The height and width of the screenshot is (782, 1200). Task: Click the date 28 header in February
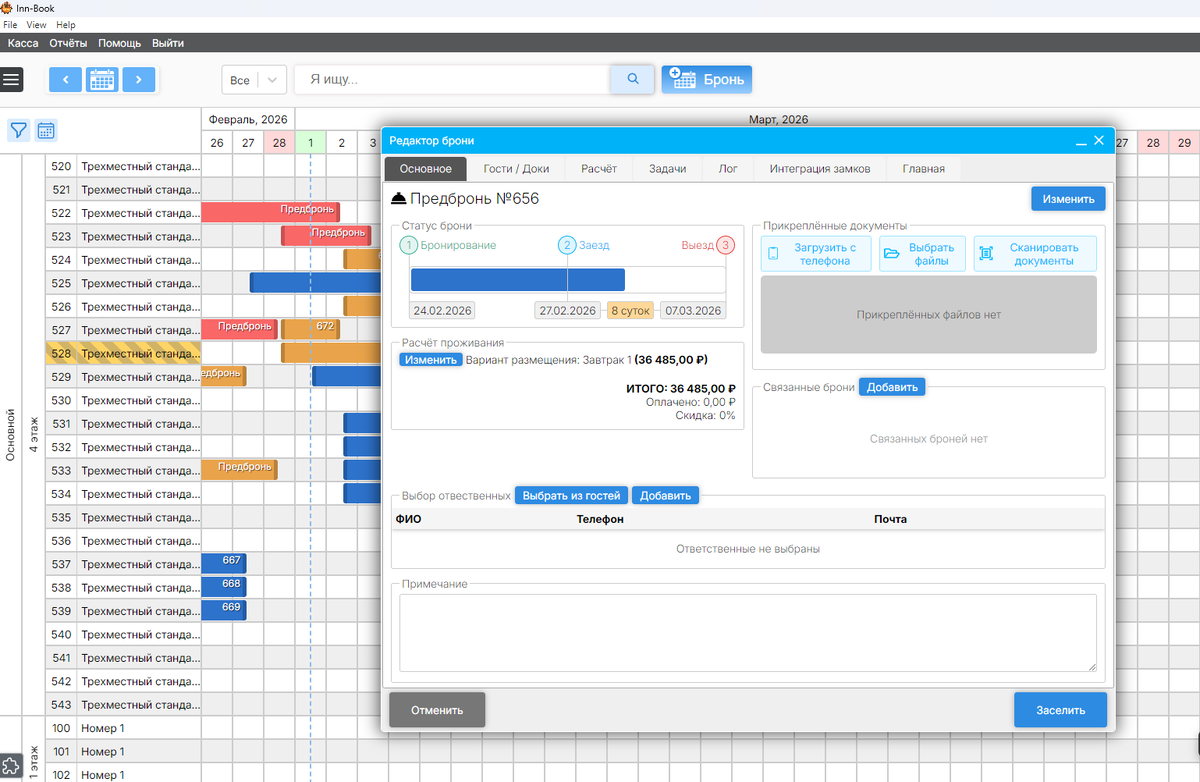coord(279,143)
